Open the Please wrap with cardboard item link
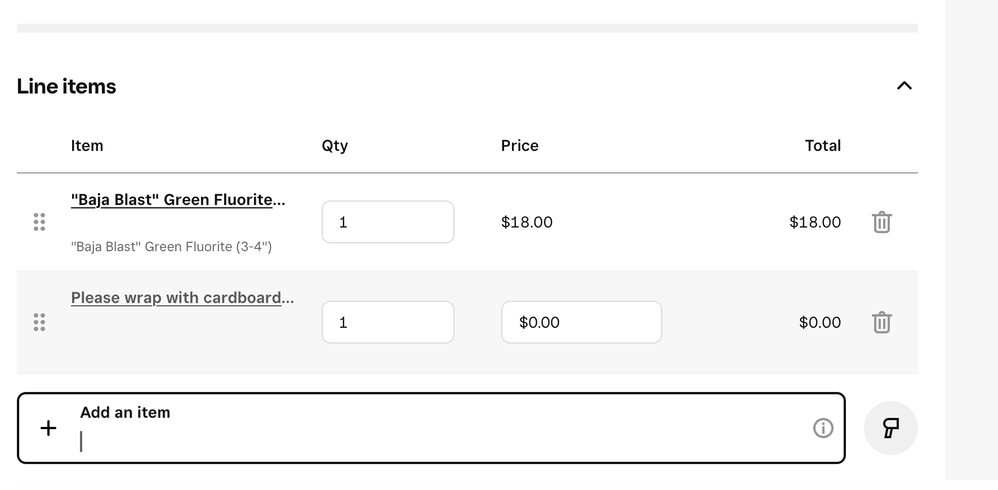Screen dimensions: 998x490 pos(183,298)
